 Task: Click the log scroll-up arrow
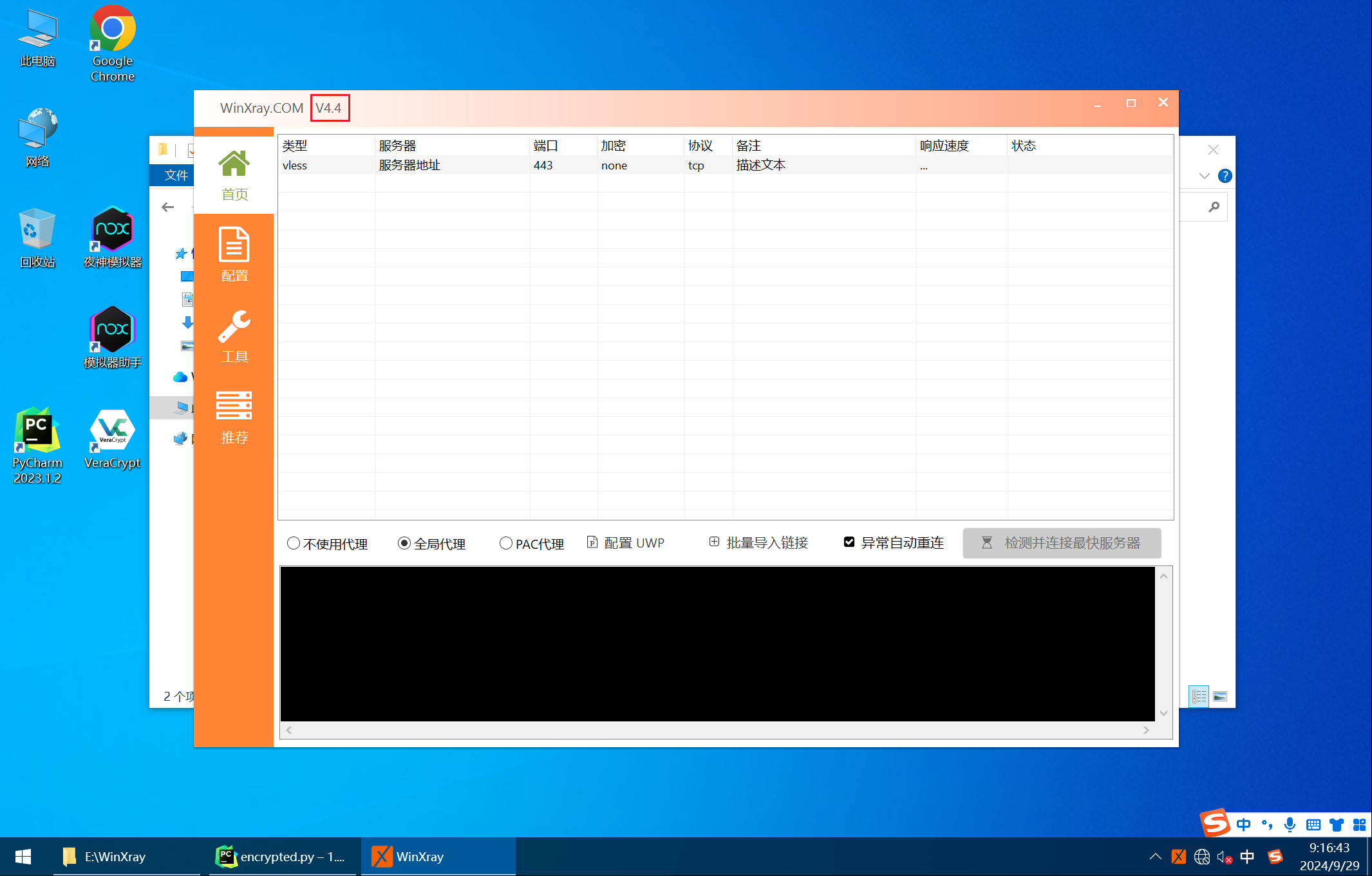point(1163,576)
